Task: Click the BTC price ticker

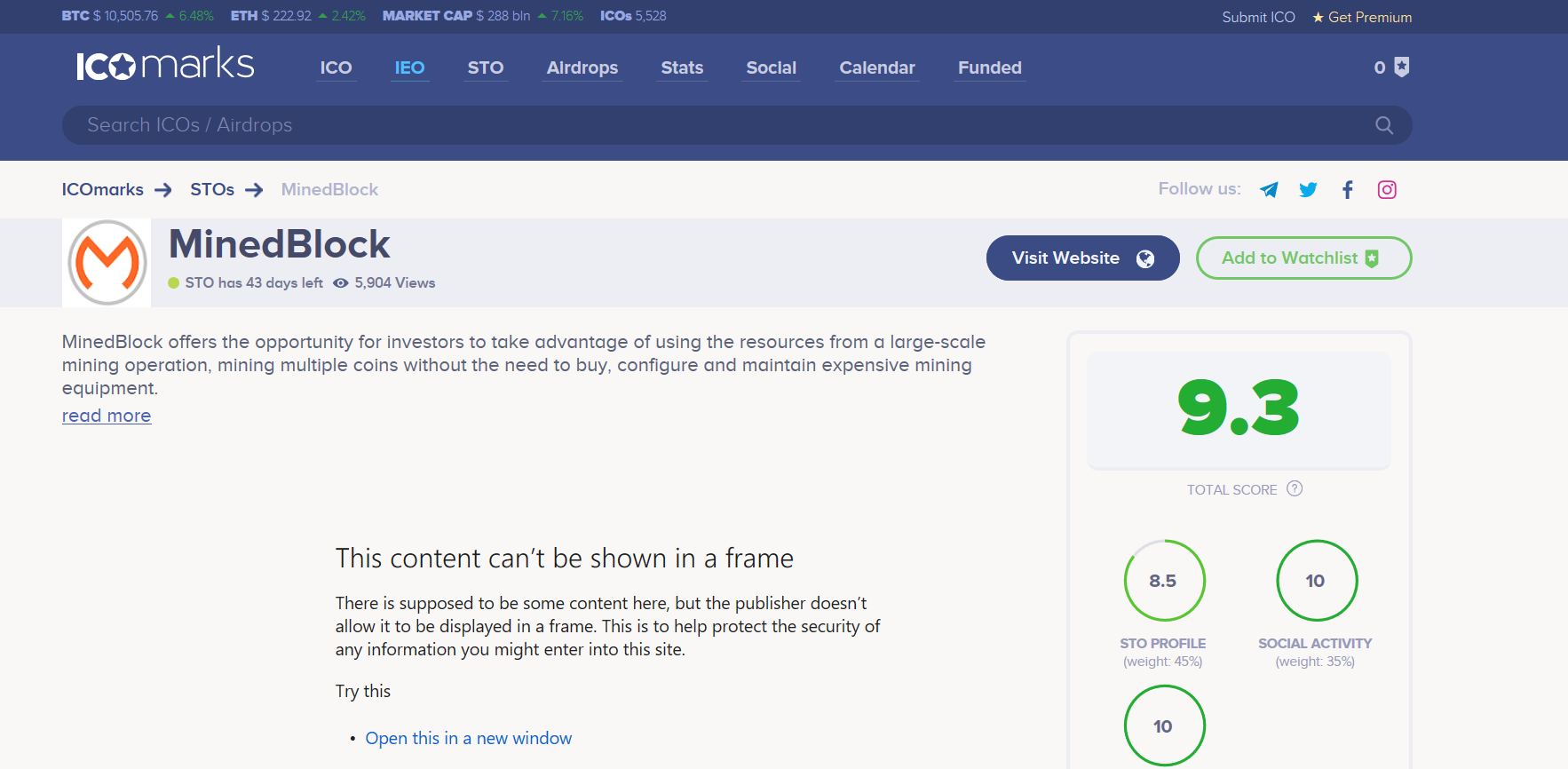Action: tap(138, 16)
